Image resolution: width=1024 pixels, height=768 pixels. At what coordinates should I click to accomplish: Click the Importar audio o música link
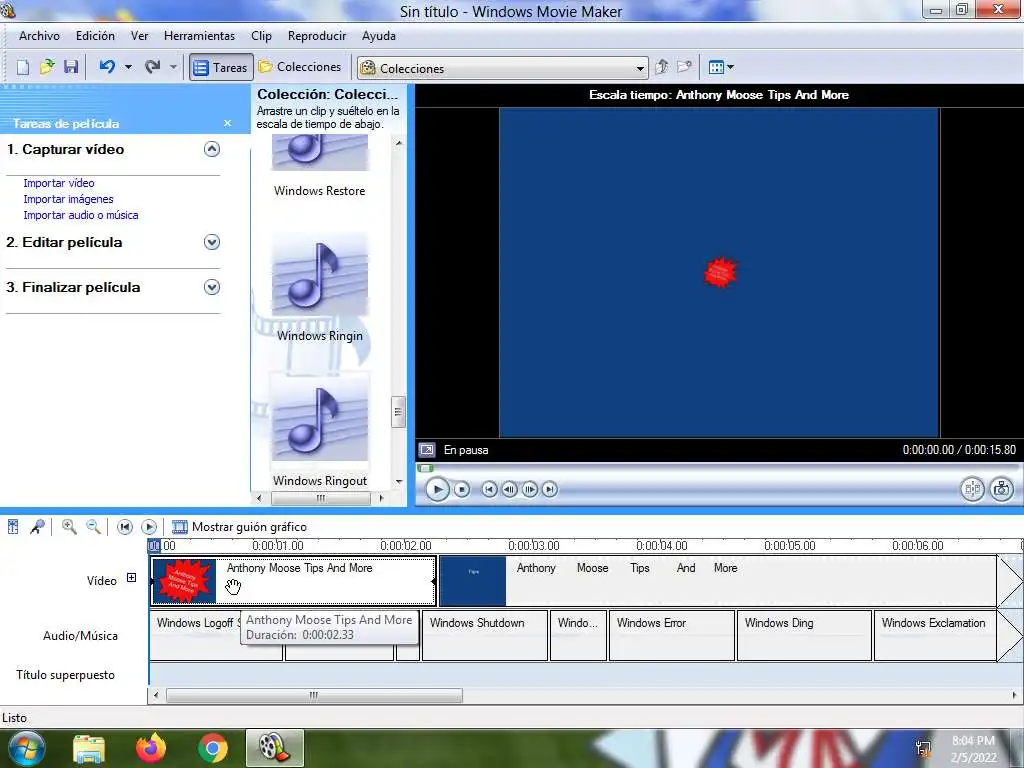click(81, 215)
